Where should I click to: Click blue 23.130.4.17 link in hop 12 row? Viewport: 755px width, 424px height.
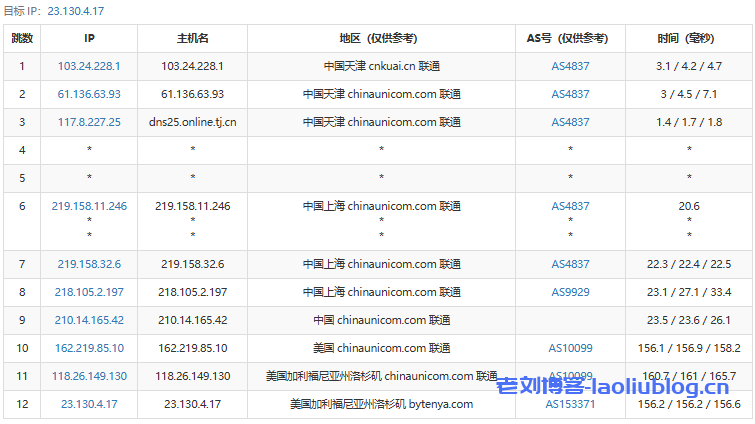click(89, 404)
